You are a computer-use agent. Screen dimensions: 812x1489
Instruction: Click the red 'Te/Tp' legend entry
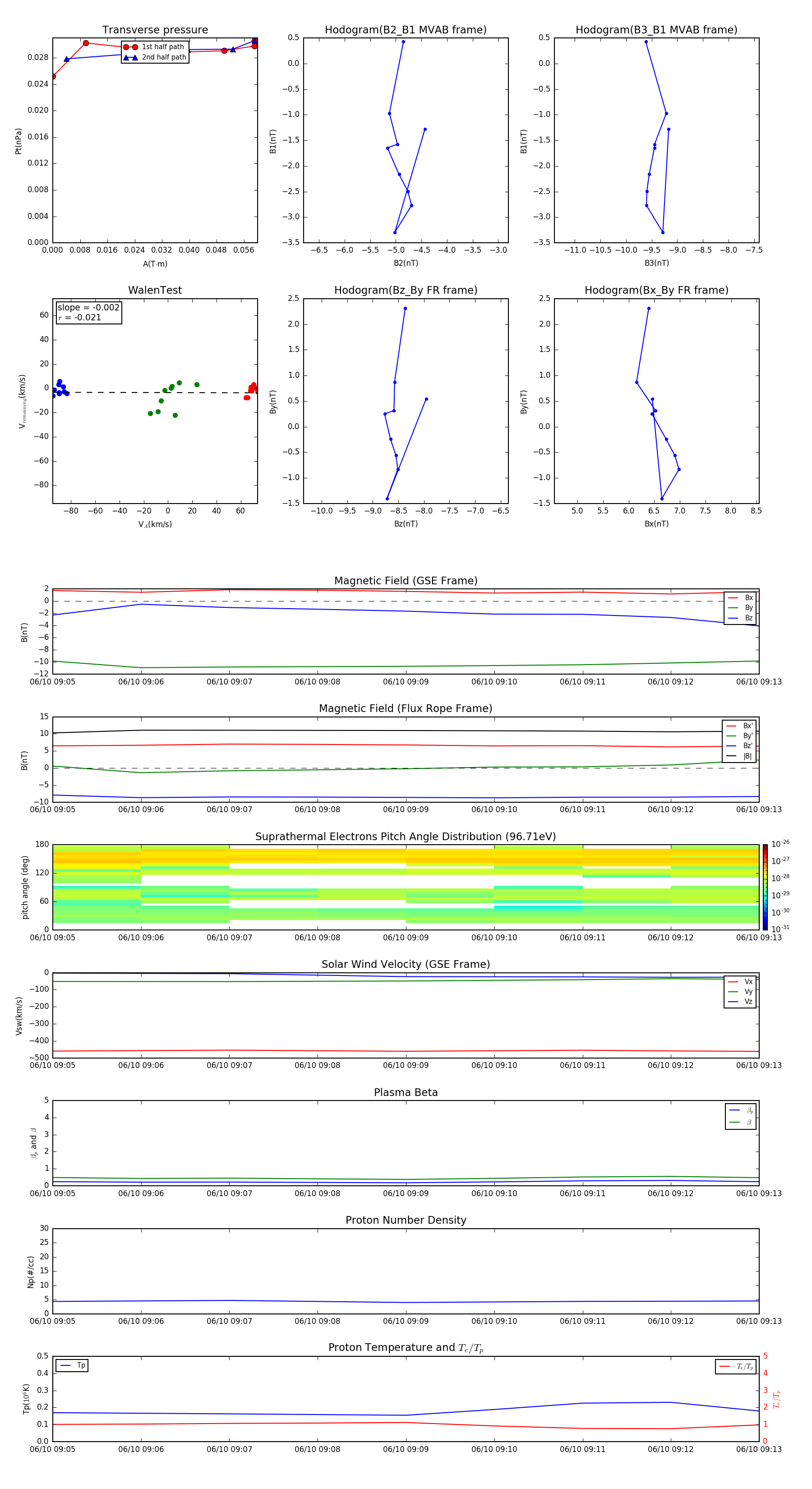tap(736, 1366)
